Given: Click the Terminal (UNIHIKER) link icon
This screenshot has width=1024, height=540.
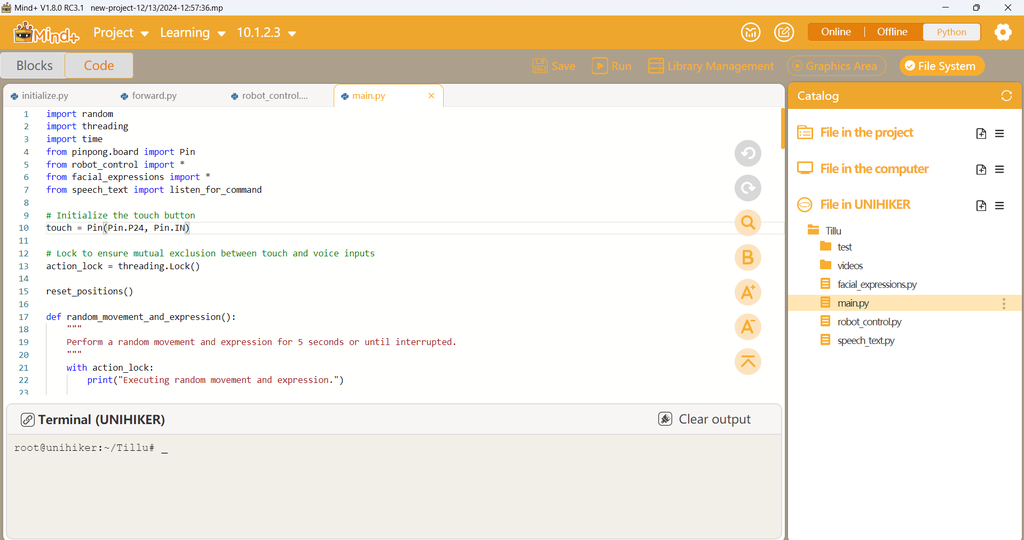Looking at the screenshot, I should pos(27,420).
